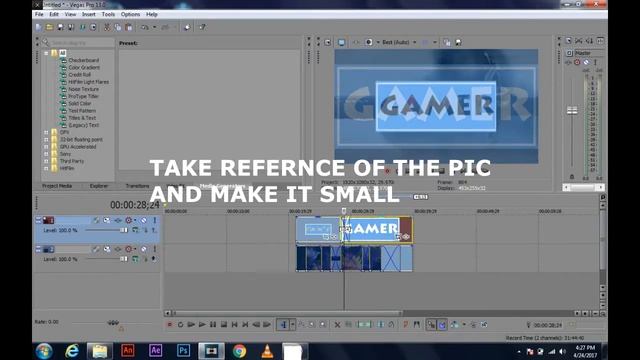
Task: Solo the second video track
Action: [155, 249]
